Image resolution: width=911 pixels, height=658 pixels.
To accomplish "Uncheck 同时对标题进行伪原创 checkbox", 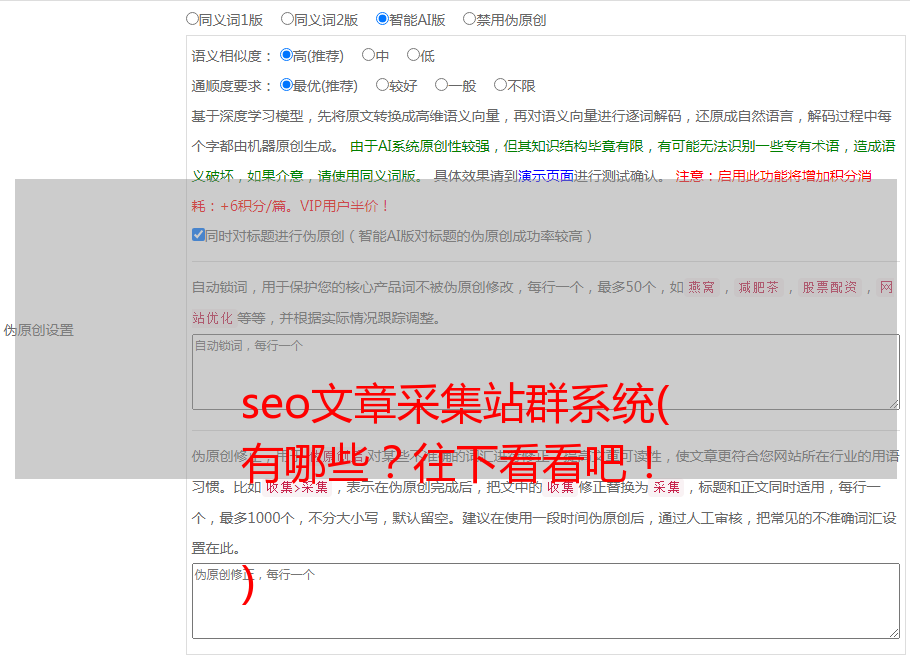I will coord(198,235).
